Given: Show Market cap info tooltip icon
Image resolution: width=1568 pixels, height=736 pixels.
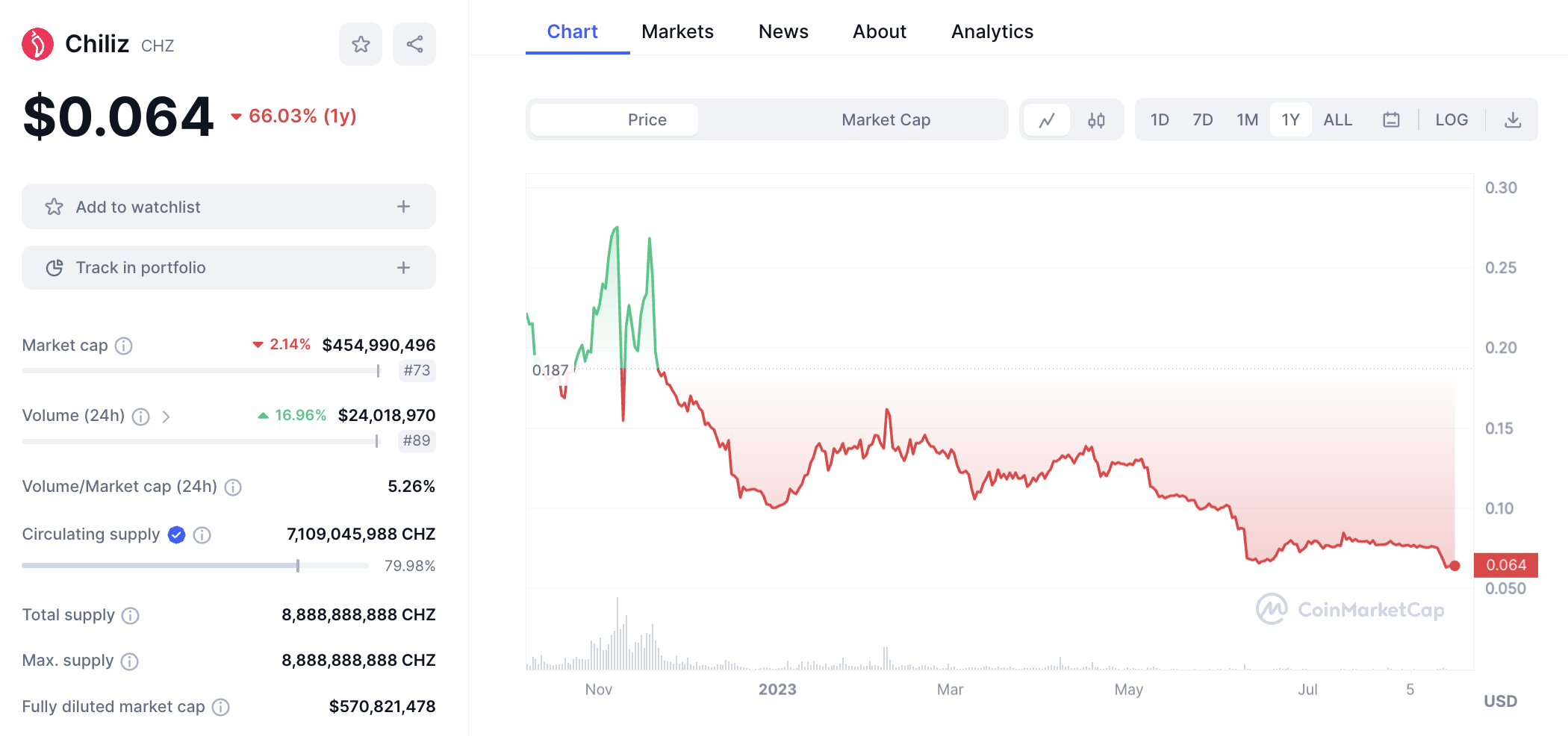Looking at the screenshot, I should pos(124,346).
